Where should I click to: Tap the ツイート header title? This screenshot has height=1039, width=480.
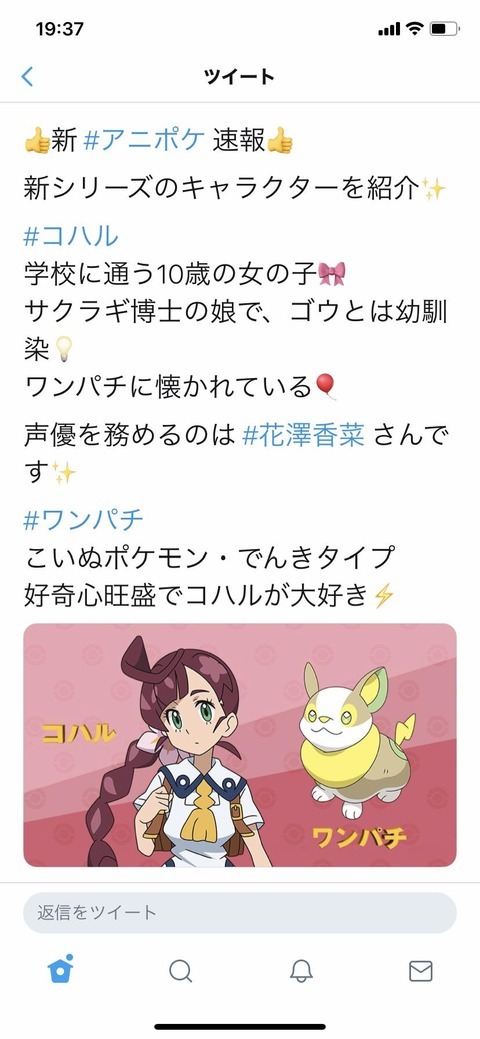click(239, 77)
